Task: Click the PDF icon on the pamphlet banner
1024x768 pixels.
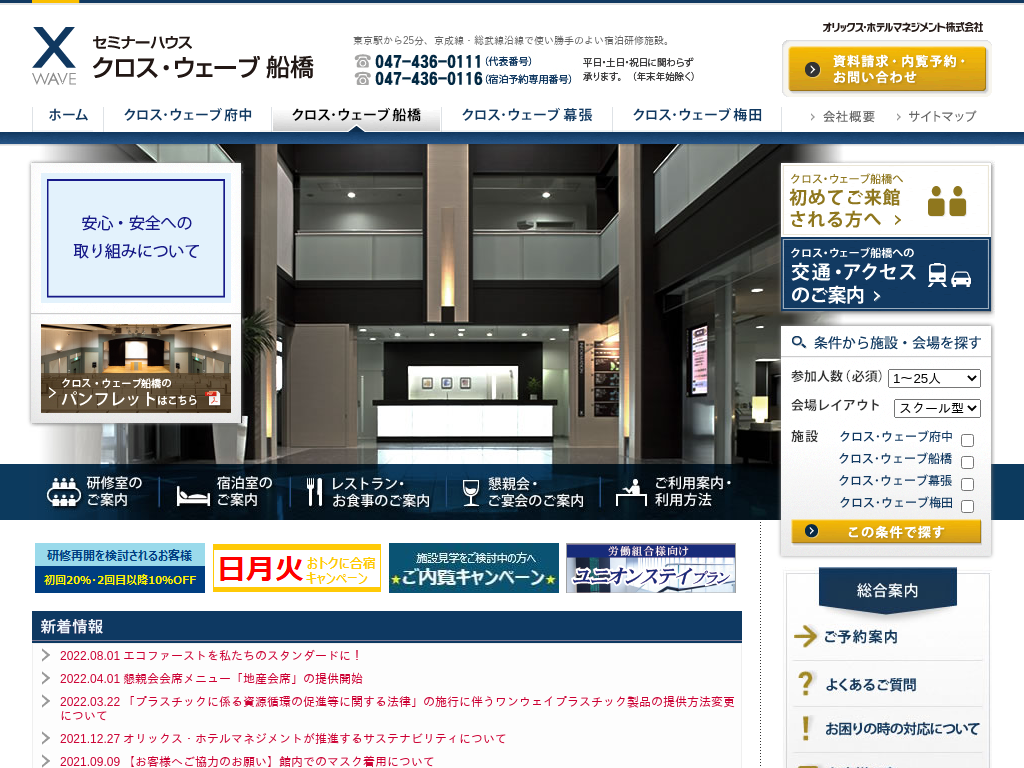Action: [x=214, y=398]
